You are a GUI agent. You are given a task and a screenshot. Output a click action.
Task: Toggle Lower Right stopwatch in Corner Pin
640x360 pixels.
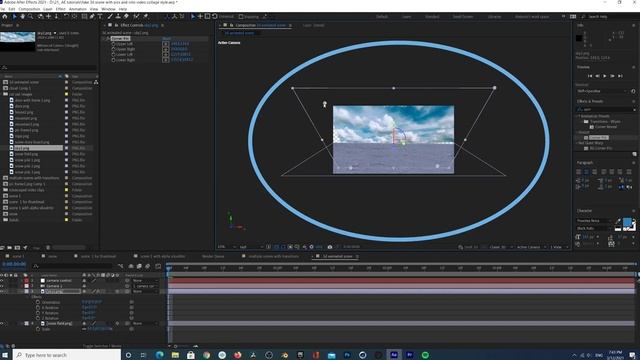coord(113,60)
